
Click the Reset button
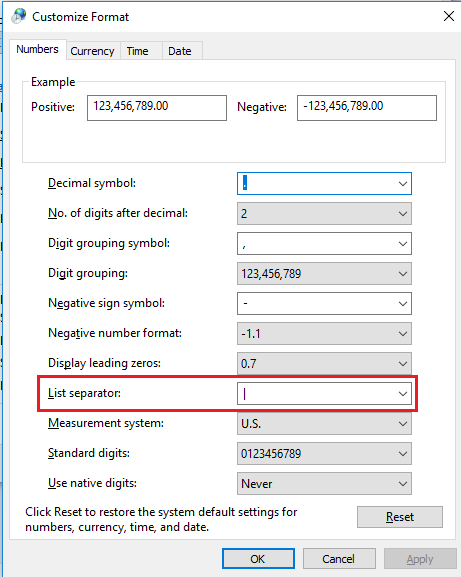click(x=400, y=517)
